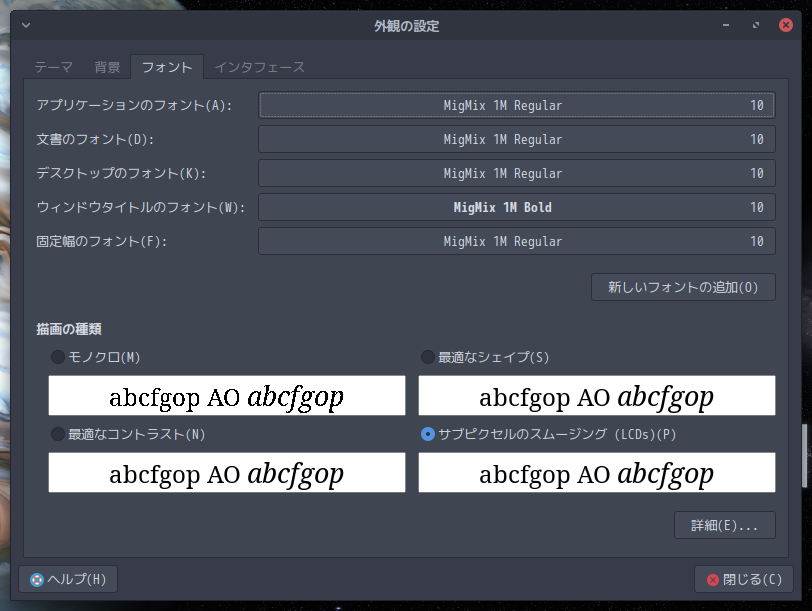Select サブピクセルのスムージング radio button
The width and height of the screenshot is (812, 611).
click(x=428, y=434)
